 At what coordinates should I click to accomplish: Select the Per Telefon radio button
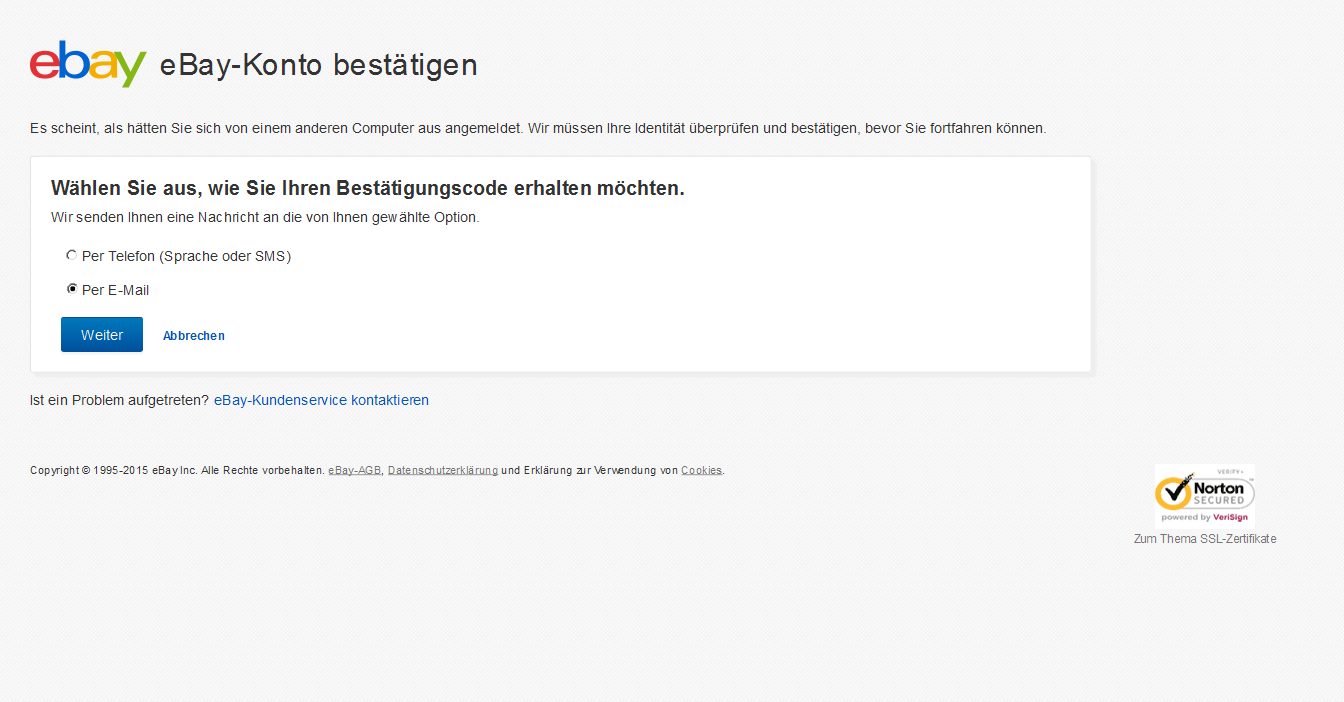click(72, 256)
